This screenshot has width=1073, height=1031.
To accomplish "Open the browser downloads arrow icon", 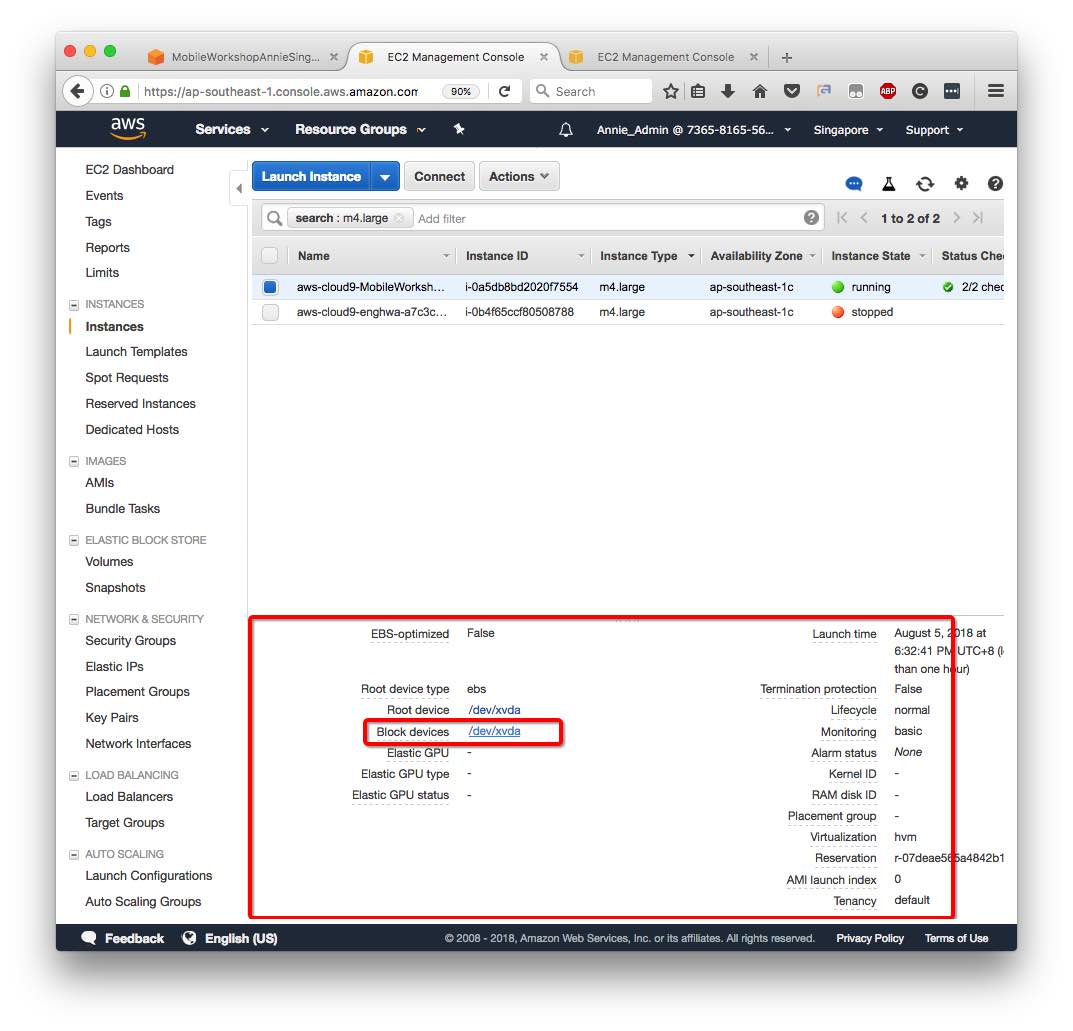I will 728,91.
